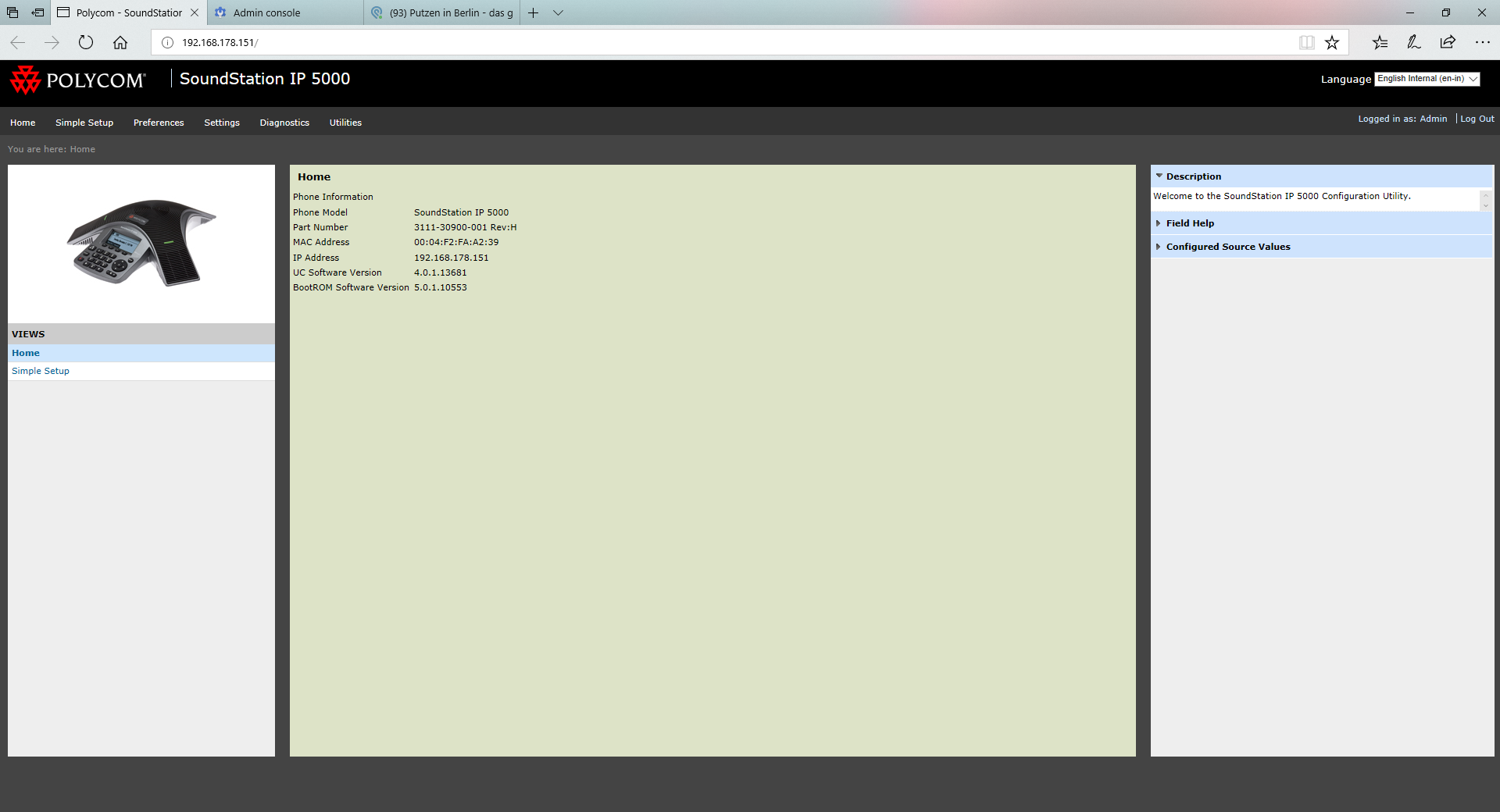Click the Log Out link
The image size is (1500, 812).
click(1477, 119)
